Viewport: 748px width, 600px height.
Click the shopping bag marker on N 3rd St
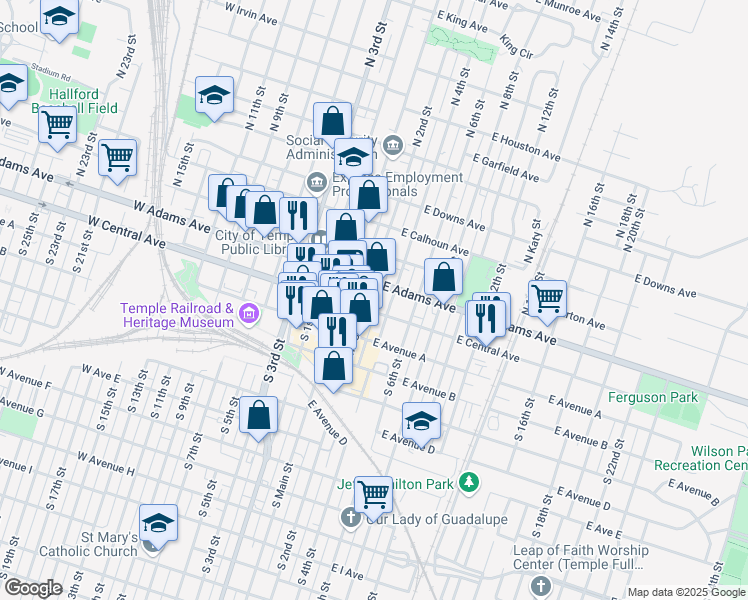tap(332, 121)
